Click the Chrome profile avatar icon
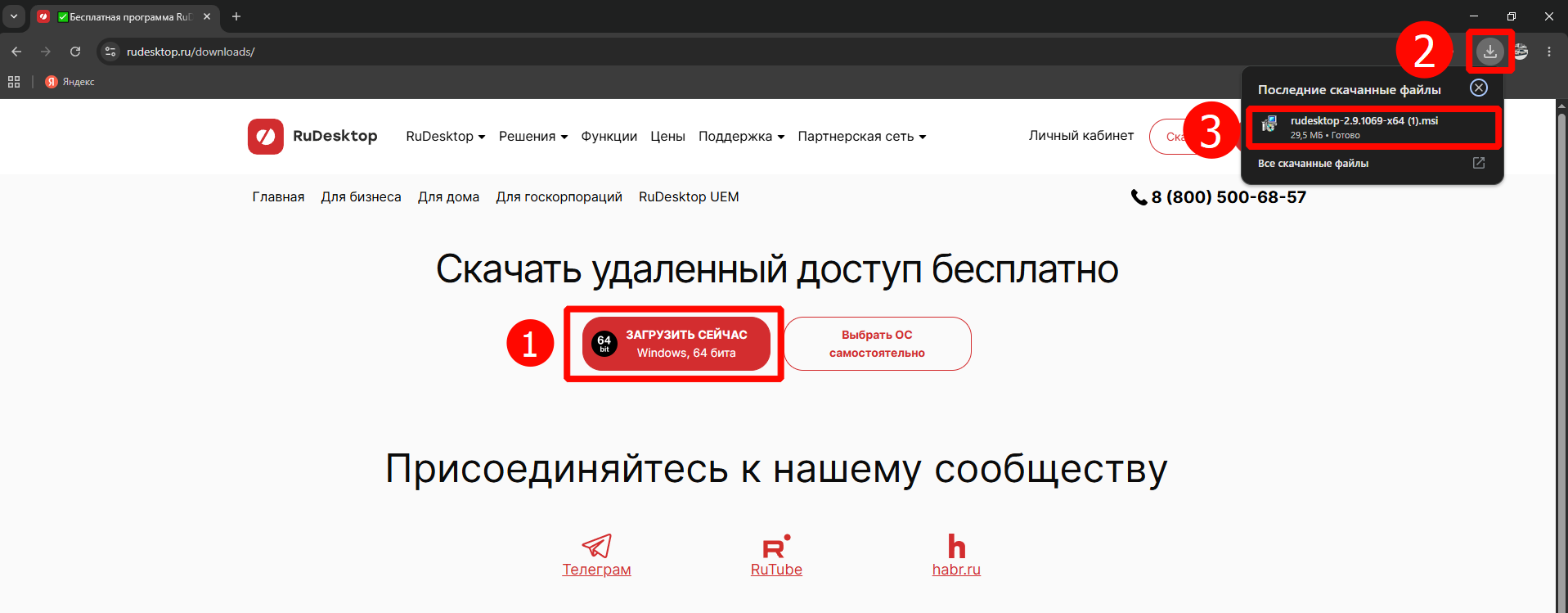Viewport: 1568px width, 613px height. coord(1521,52)
